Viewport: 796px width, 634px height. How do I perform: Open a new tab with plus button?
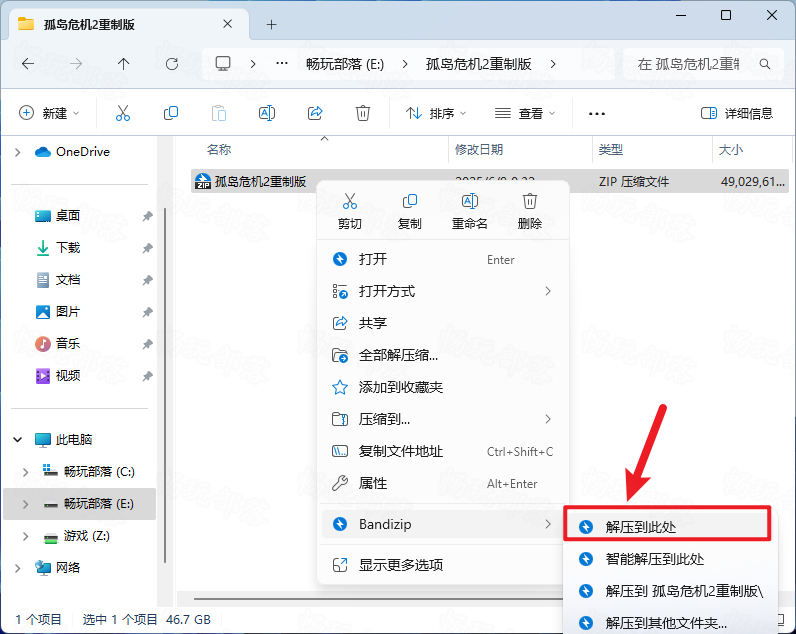pos(272,24)
